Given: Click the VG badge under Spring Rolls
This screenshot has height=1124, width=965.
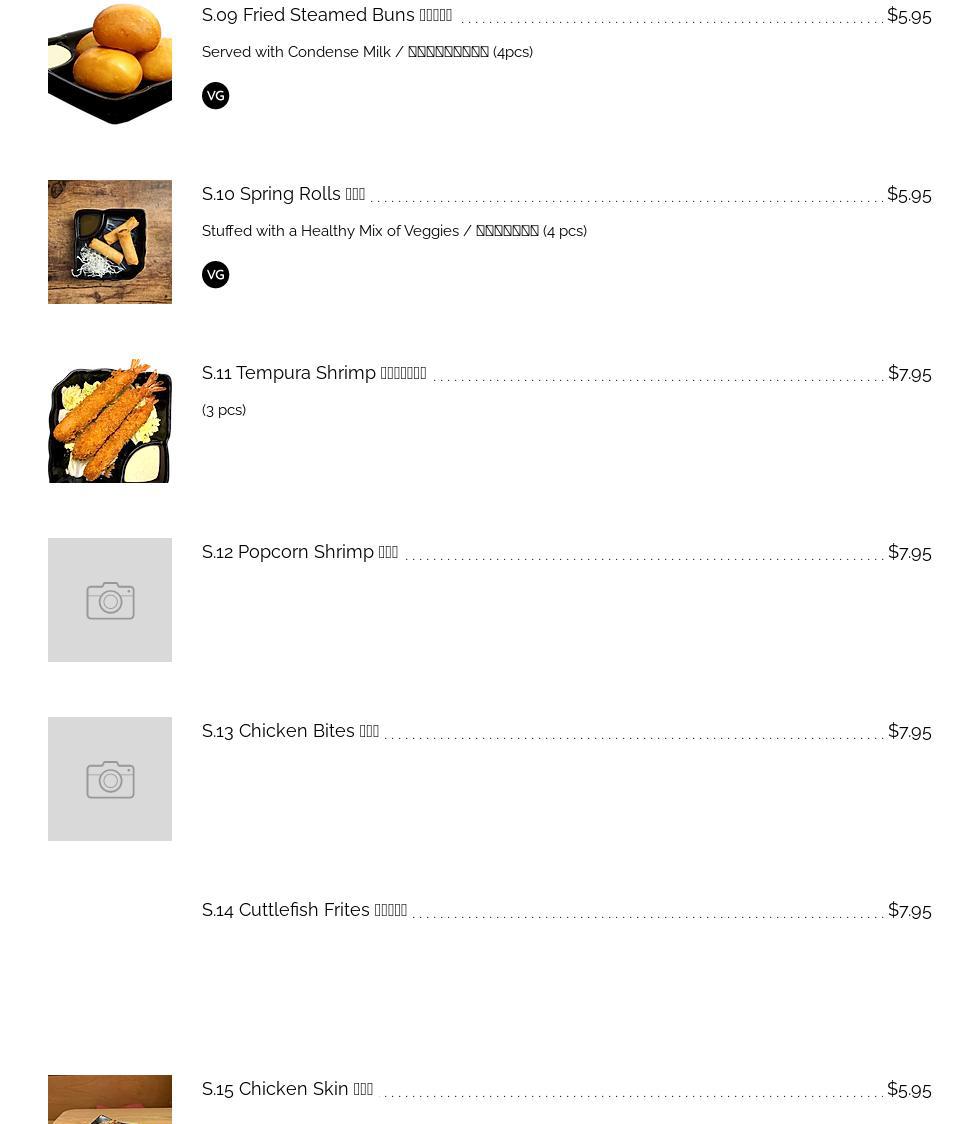Looking at the screenshot, I should pos(215,275).
